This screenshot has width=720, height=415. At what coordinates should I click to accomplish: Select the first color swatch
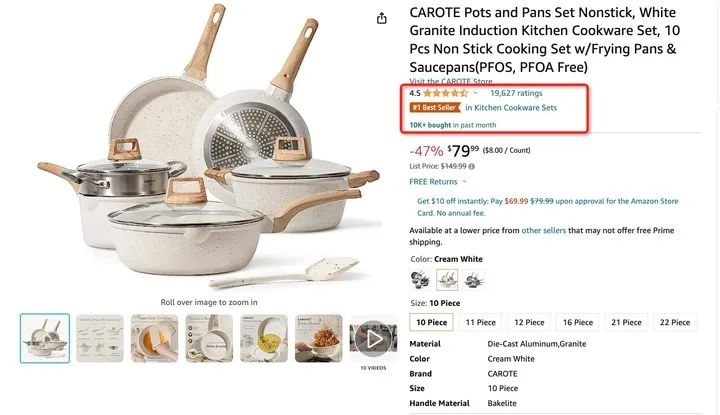coord(420,280)
